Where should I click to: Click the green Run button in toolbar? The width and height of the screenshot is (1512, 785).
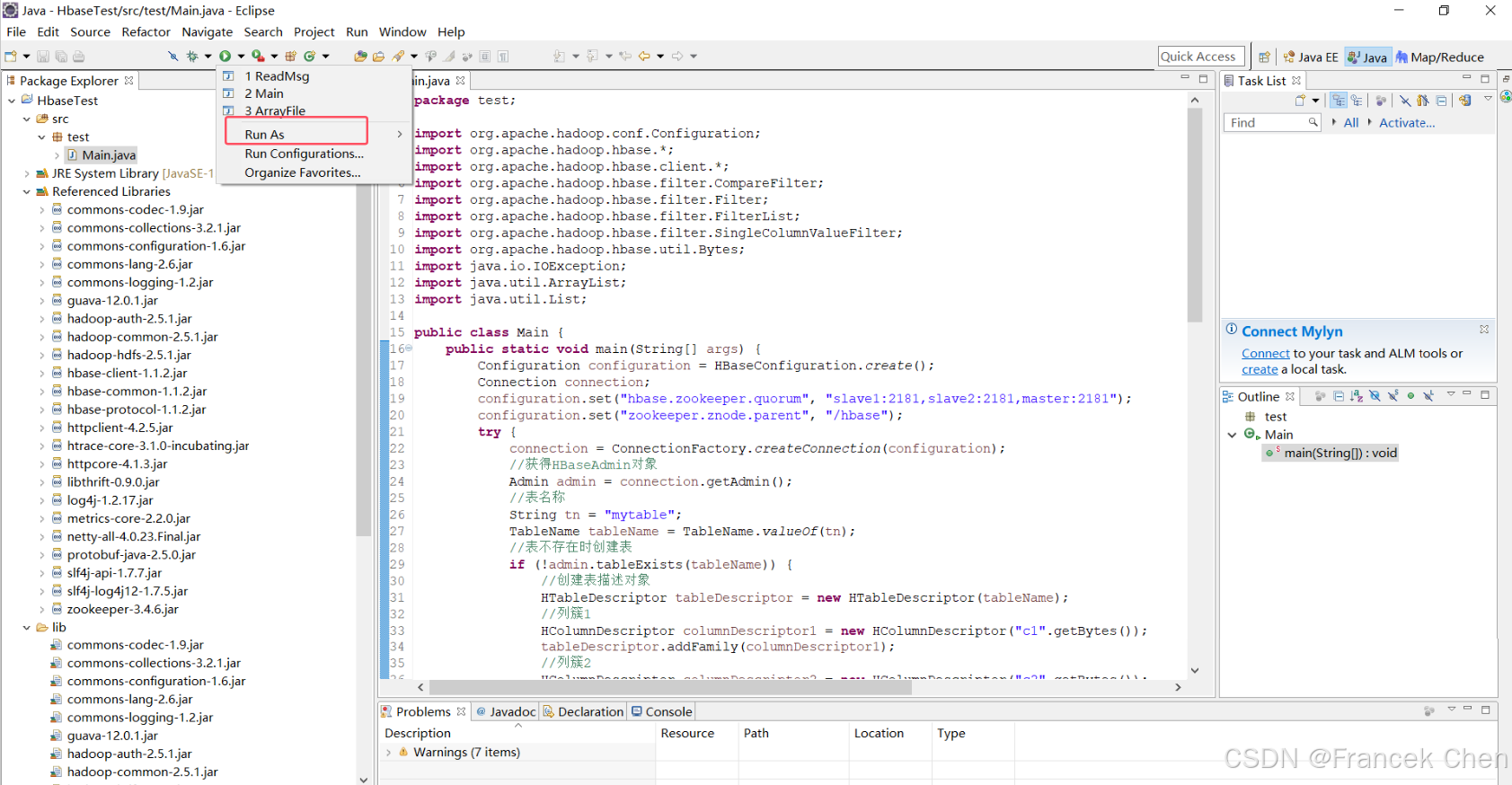[x=225, y=56]
